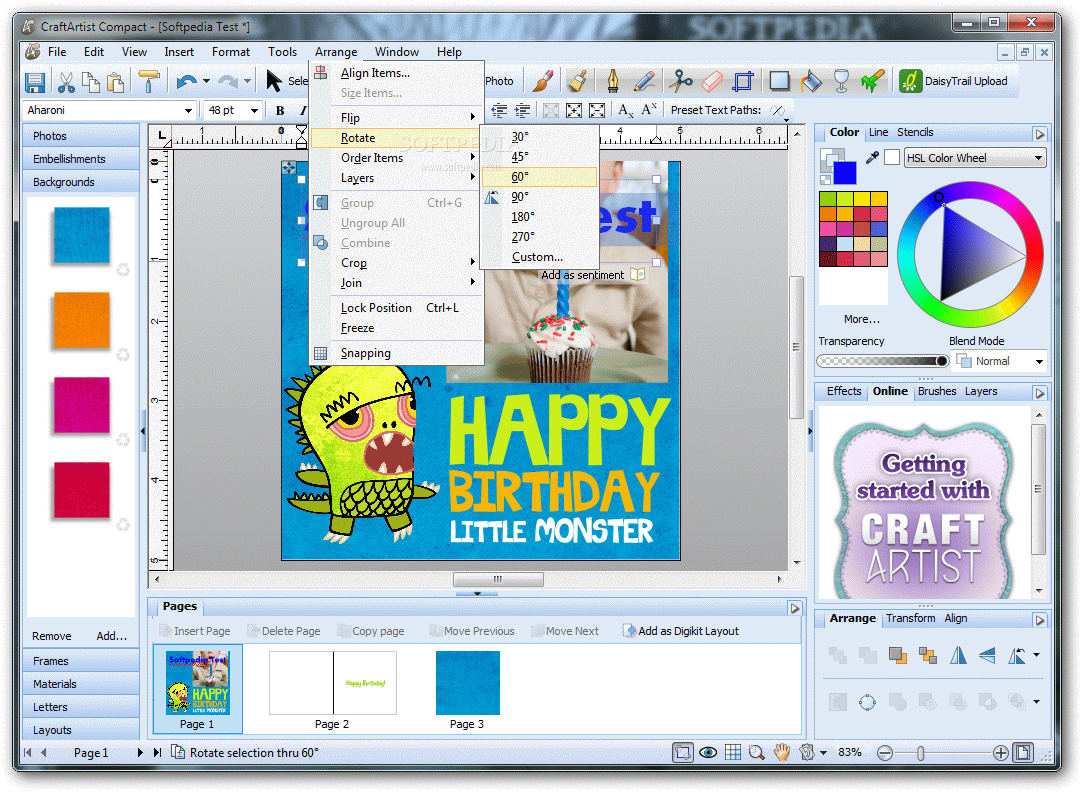1082x792 pixels.
Task: Open the rotate options dropdown in Arrange panel
Action: tap(1036, 655)
